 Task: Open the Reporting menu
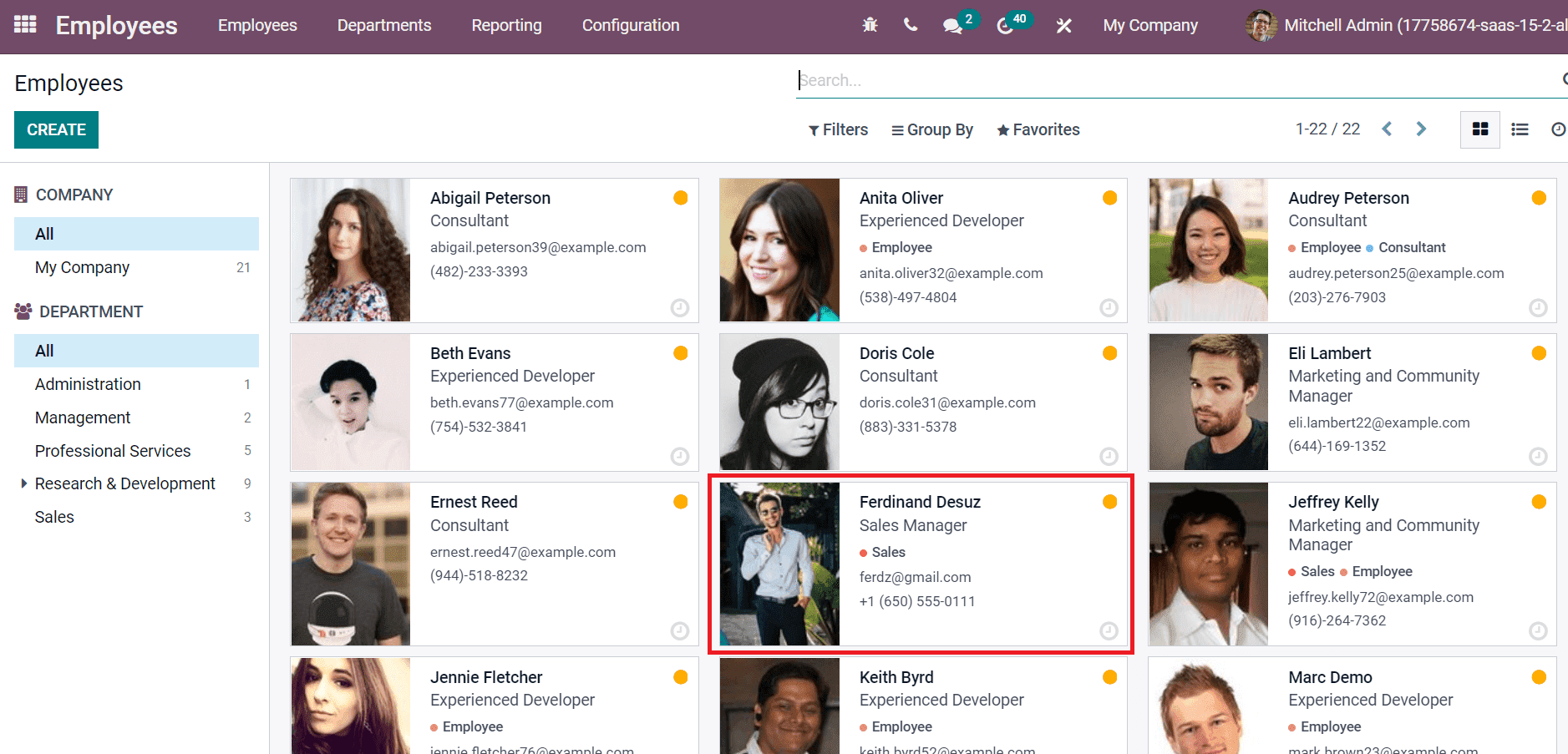click(506, 25)
